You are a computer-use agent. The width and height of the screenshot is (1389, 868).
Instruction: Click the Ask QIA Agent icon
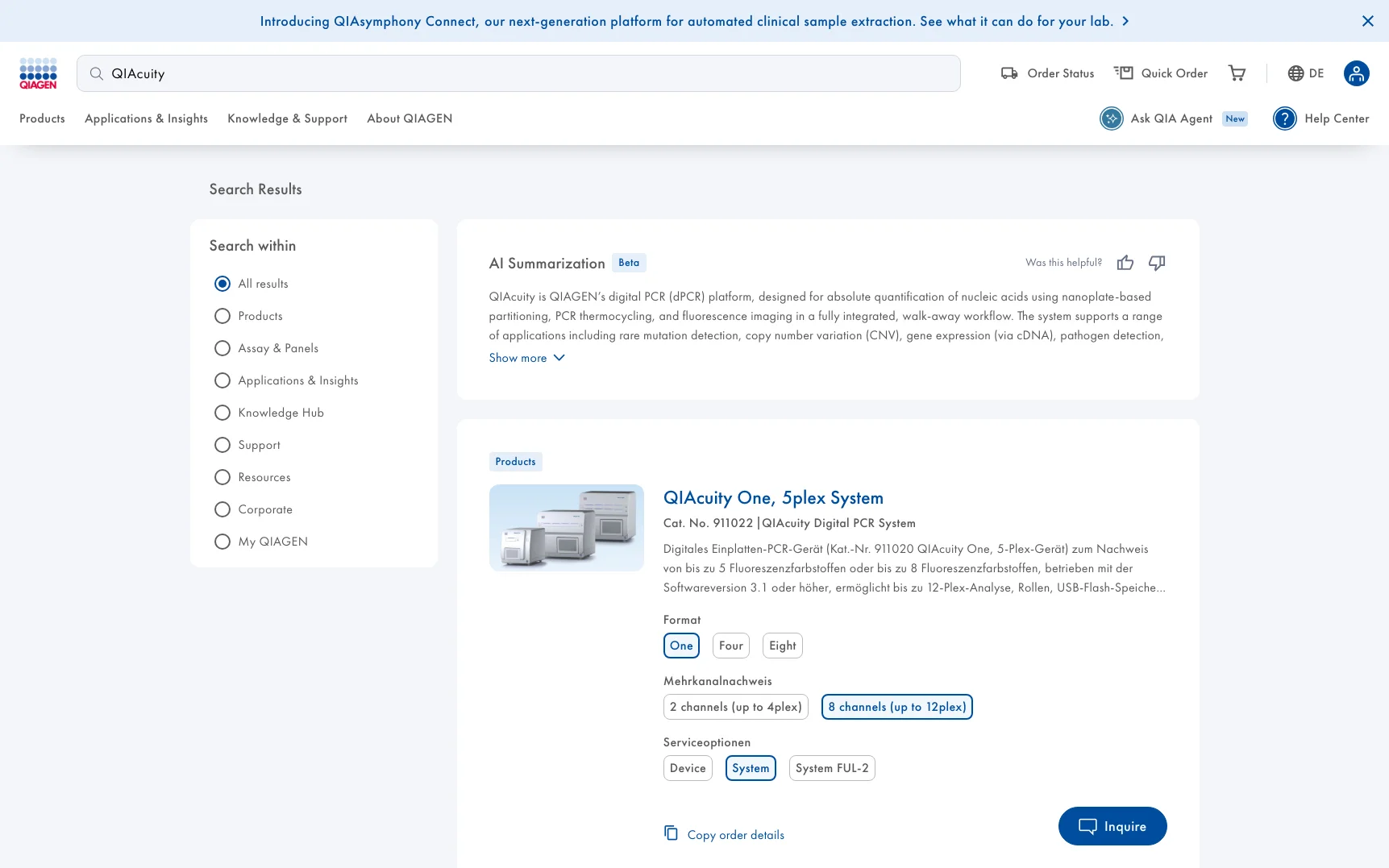coord(1111,118)
